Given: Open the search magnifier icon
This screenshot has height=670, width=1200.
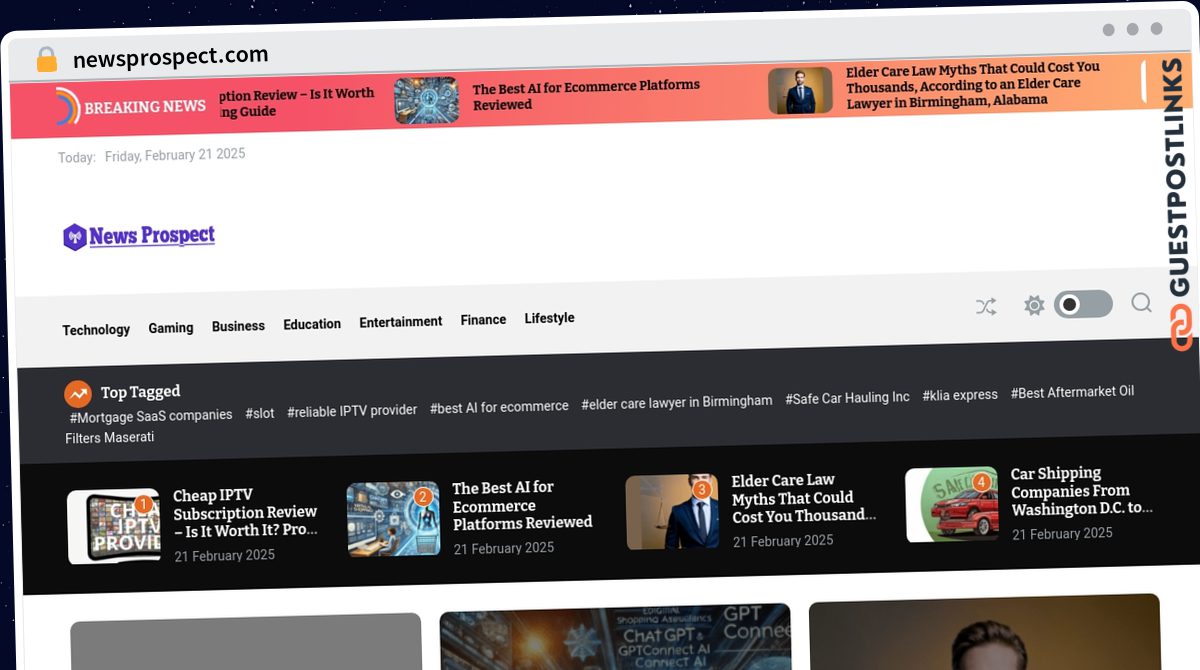Looking at the screenshot, I should click(1141, 303).
